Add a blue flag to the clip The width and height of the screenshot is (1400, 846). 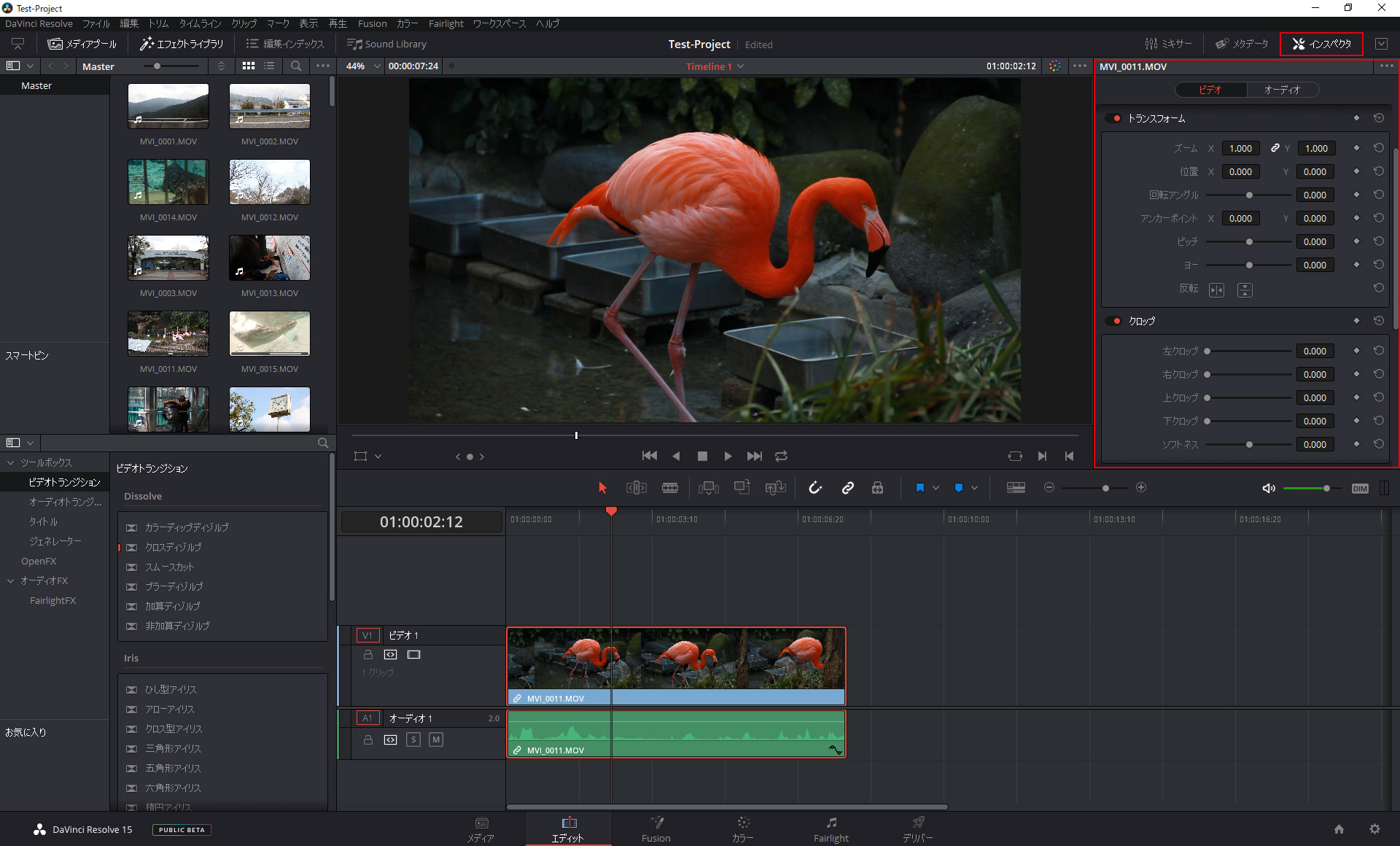pos(920,488)
